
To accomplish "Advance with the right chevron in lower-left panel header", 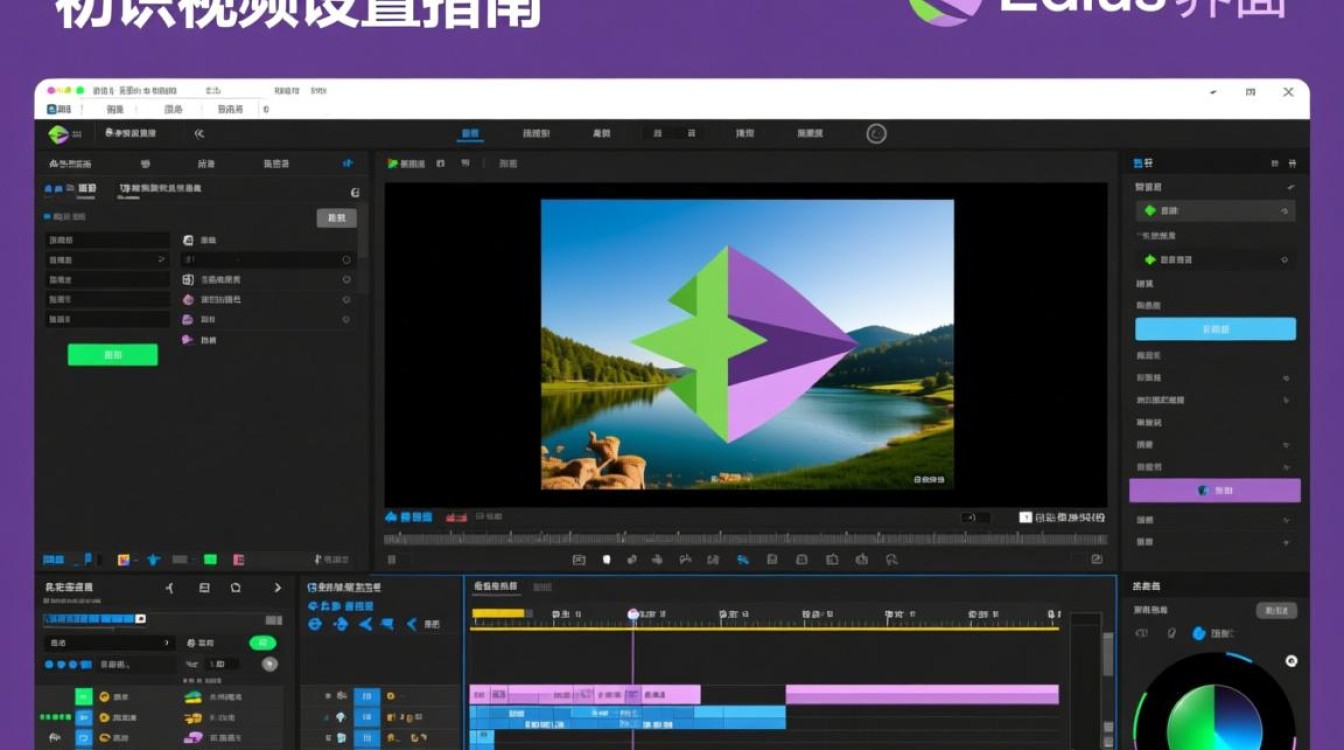I will click(x=278, y=588).
